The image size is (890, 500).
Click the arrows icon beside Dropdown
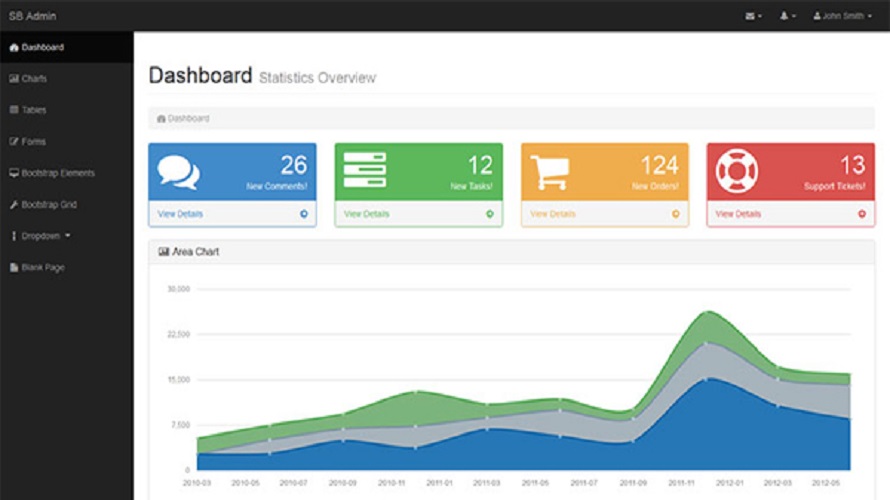[x=14, y=236]
